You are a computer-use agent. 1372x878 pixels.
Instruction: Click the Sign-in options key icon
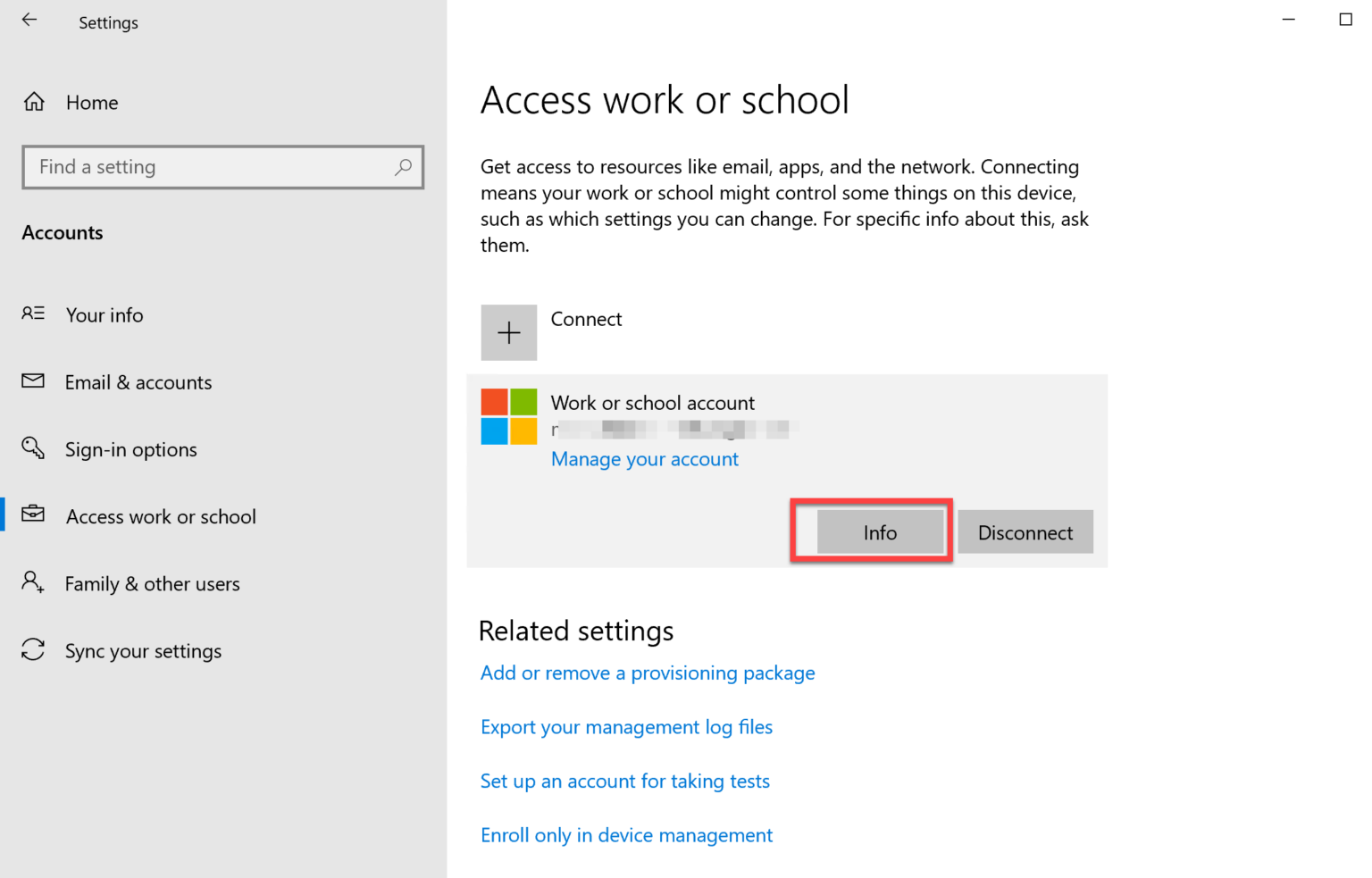coord(33,448)
